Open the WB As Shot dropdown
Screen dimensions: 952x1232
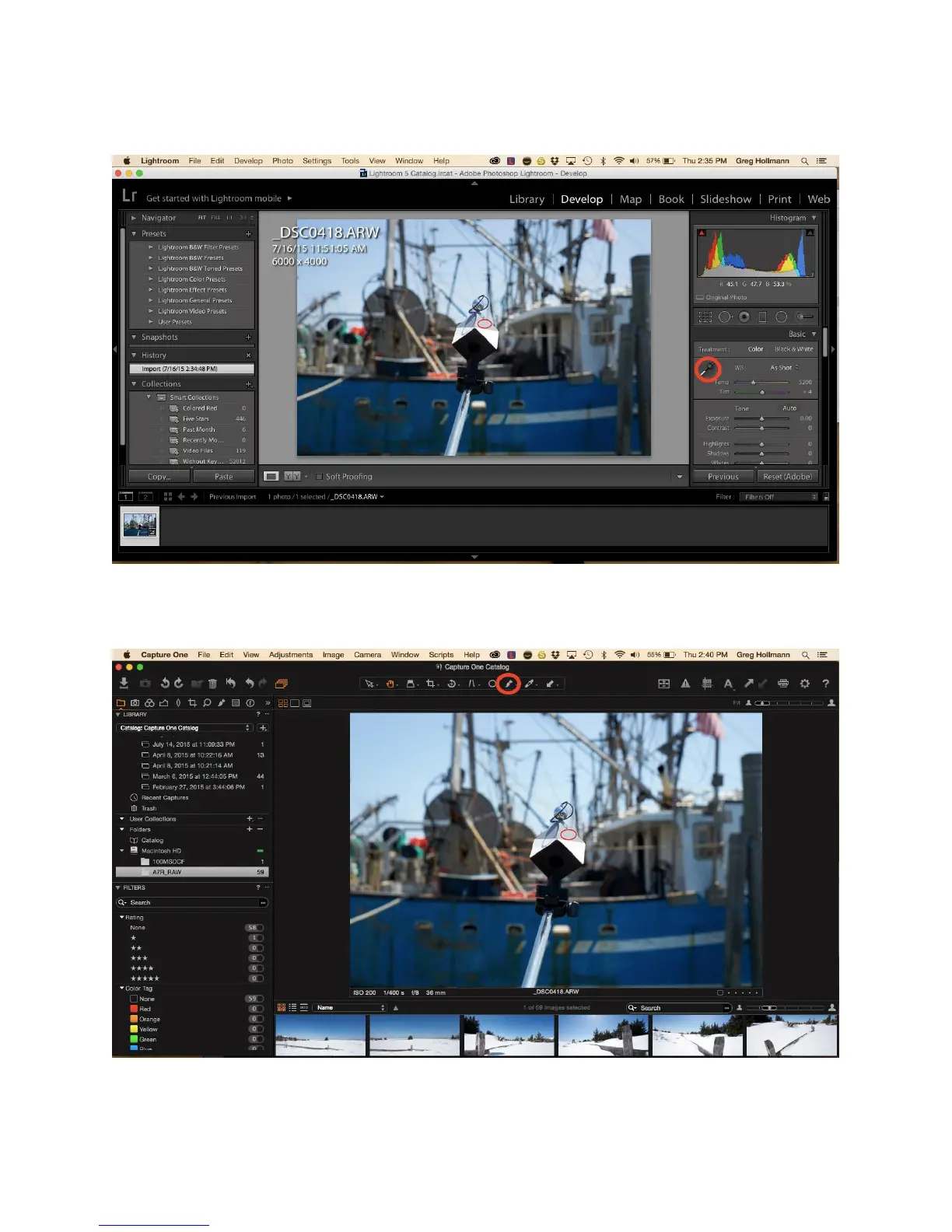pos(784,368)
